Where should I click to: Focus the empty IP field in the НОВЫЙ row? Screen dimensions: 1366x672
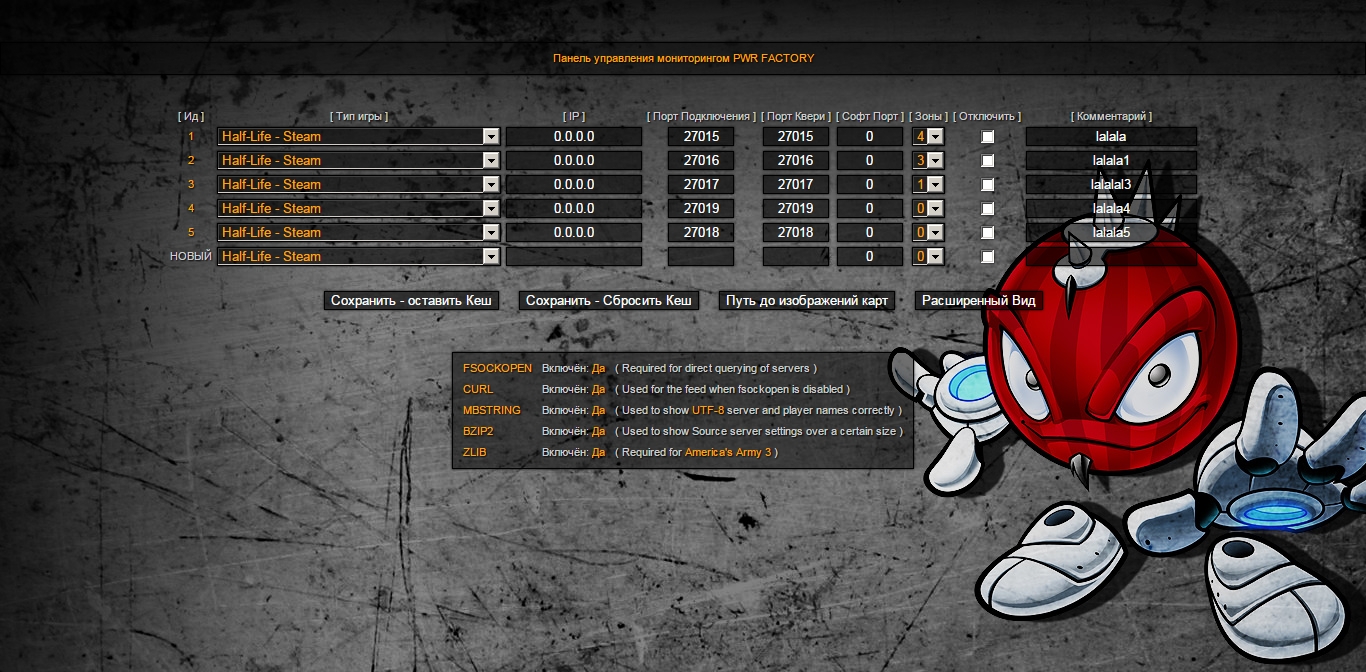(574, 257)
